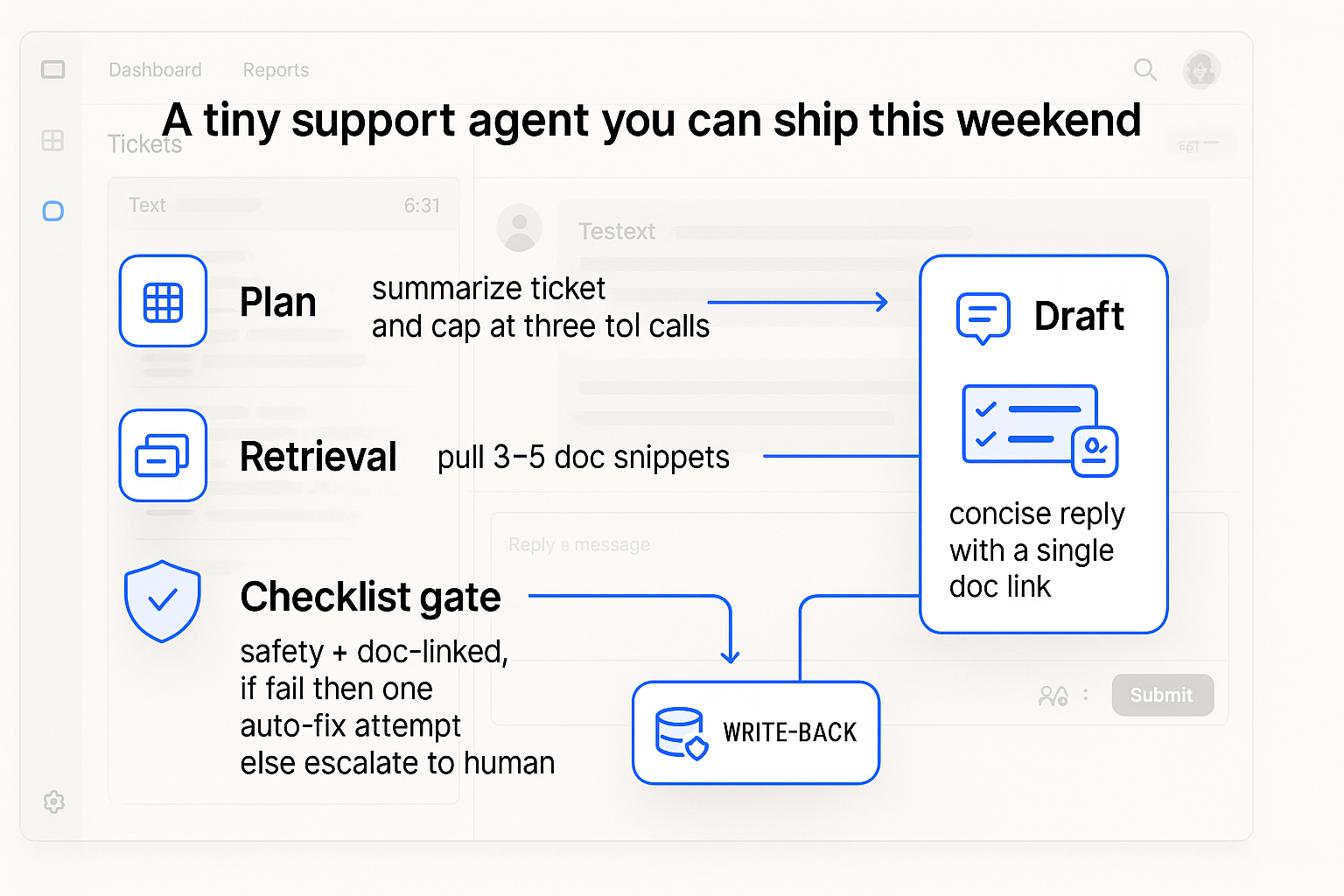
Task: Open settings via the gear icon
Action: (54, 801)
